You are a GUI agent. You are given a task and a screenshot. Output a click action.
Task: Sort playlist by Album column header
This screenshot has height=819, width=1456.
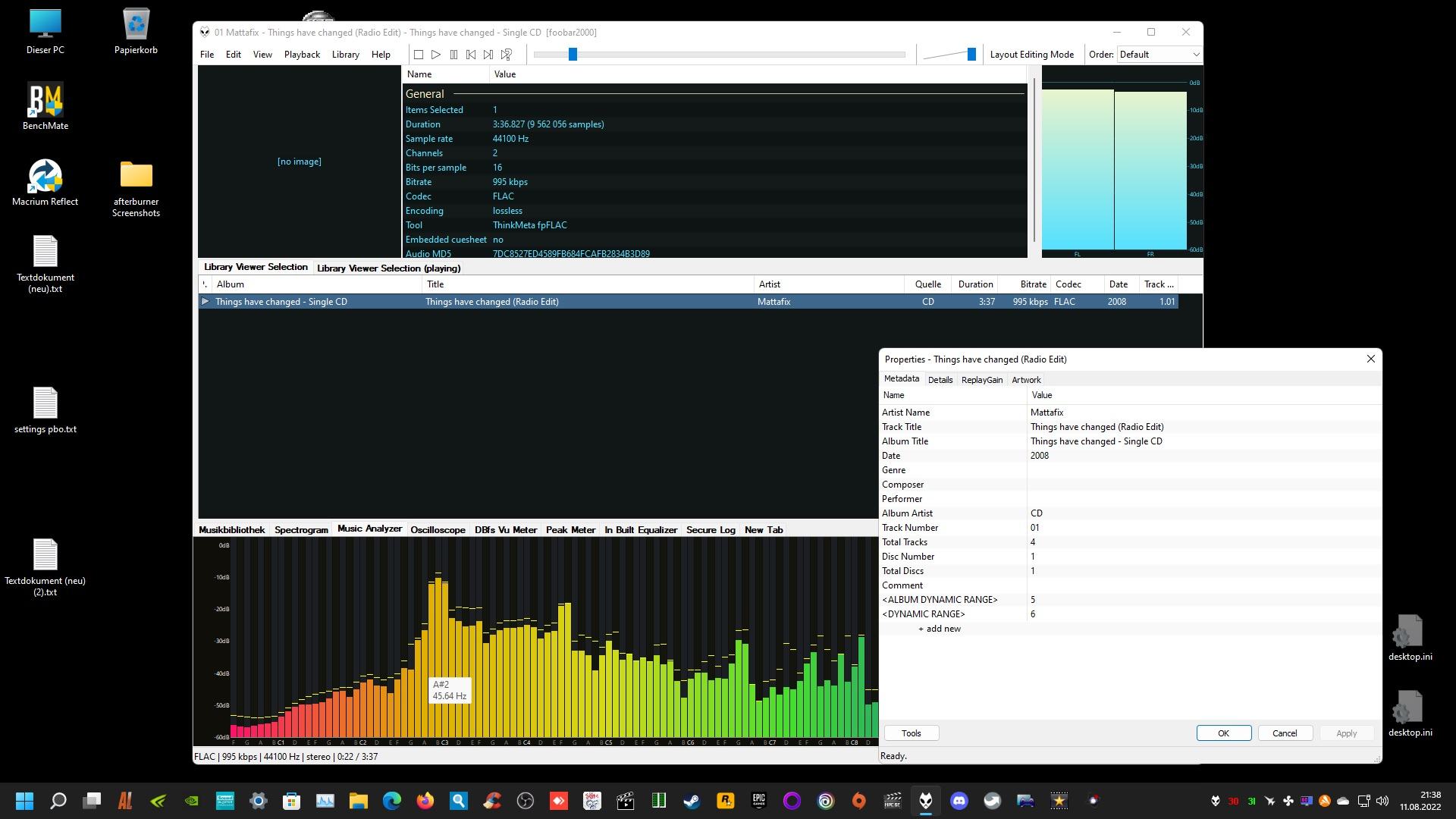pyautogui.click(x=317, y=284)
